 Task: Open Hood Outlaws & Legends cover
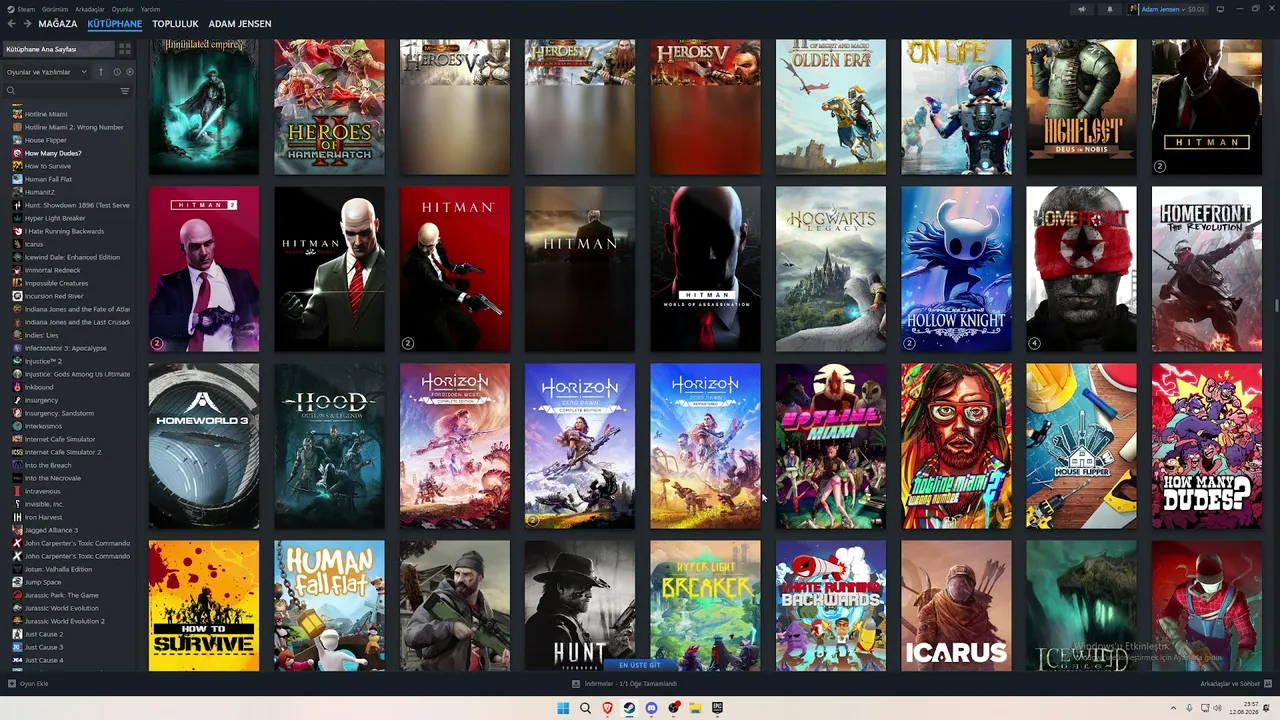pos(329,446)
